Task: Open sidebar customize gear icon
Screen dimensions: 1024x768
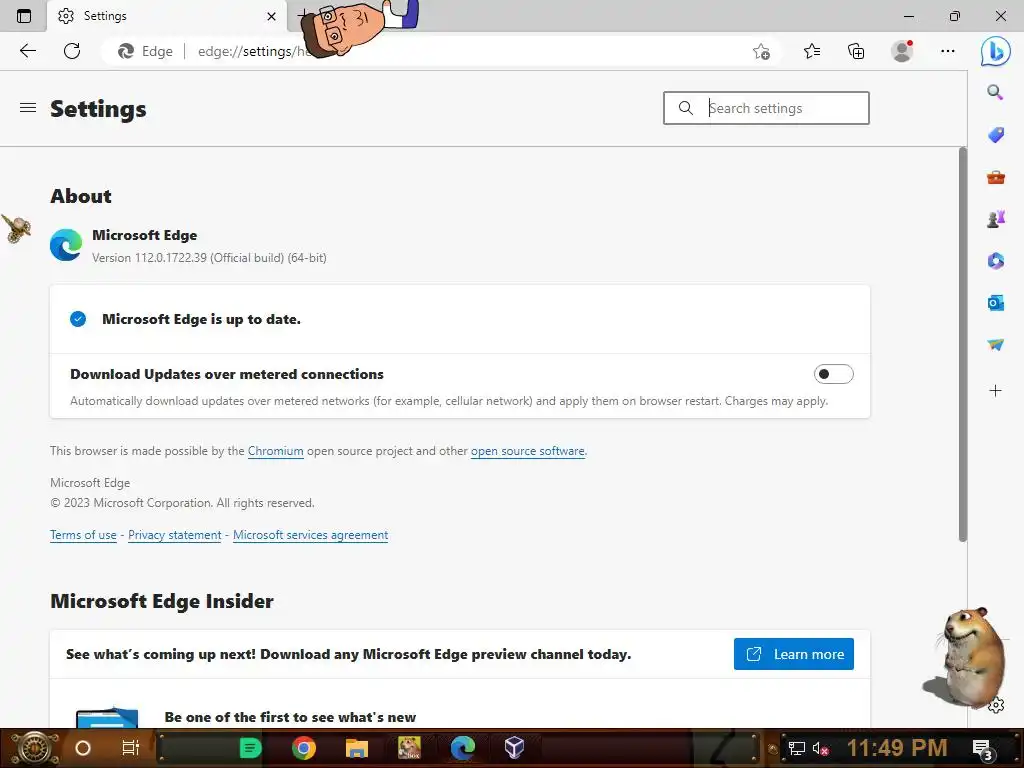Action: click(x=996, y=705)
